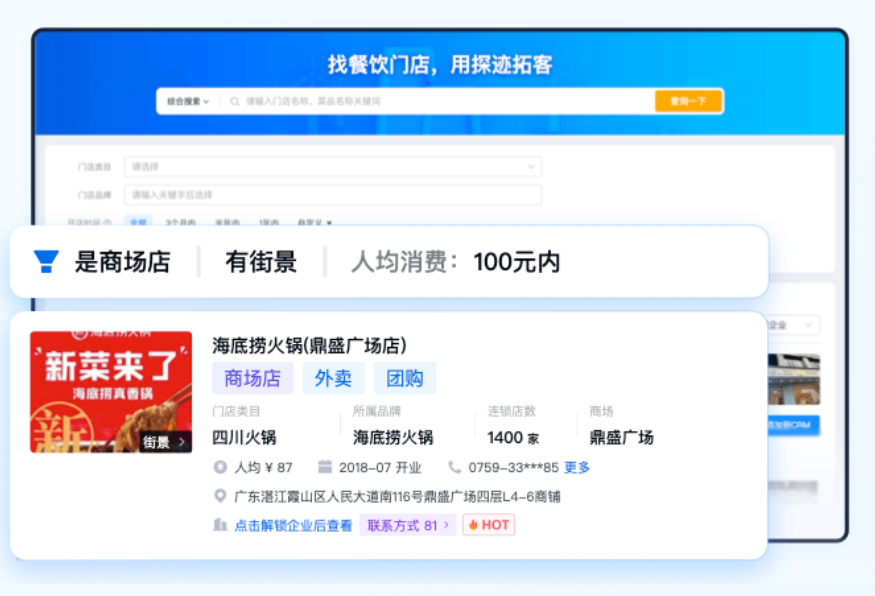Select the 全部 opening time option
Image resolution: width=875 pixels, height=596 pixels.
tap(138, 222)
